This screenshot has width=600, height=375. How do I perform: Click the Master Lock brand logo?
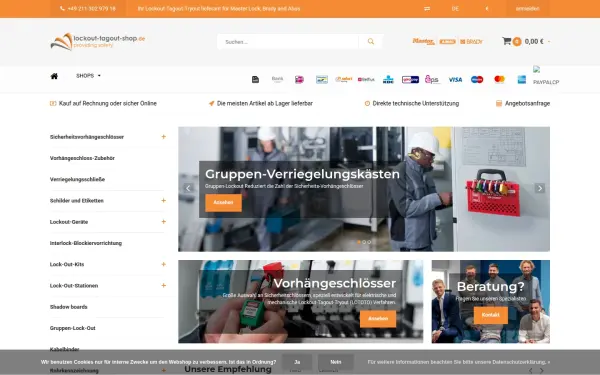point(423,41)
